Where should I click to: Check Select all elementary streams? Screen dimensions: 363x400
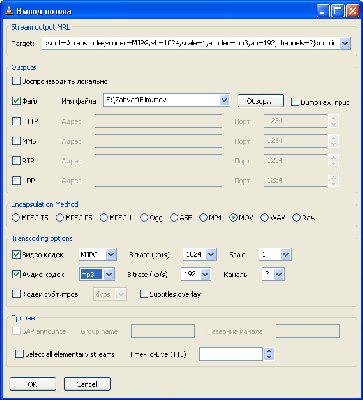tap(19, 354)
